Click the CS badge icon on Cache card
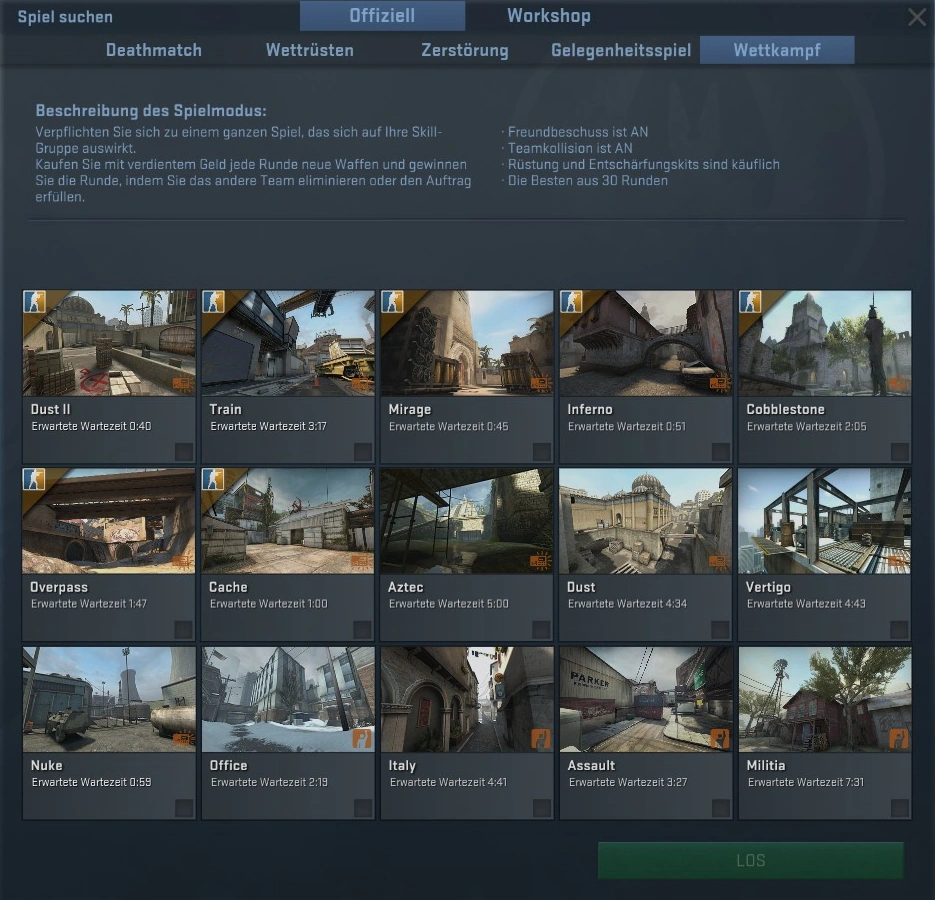 click(x=213, y=480)
